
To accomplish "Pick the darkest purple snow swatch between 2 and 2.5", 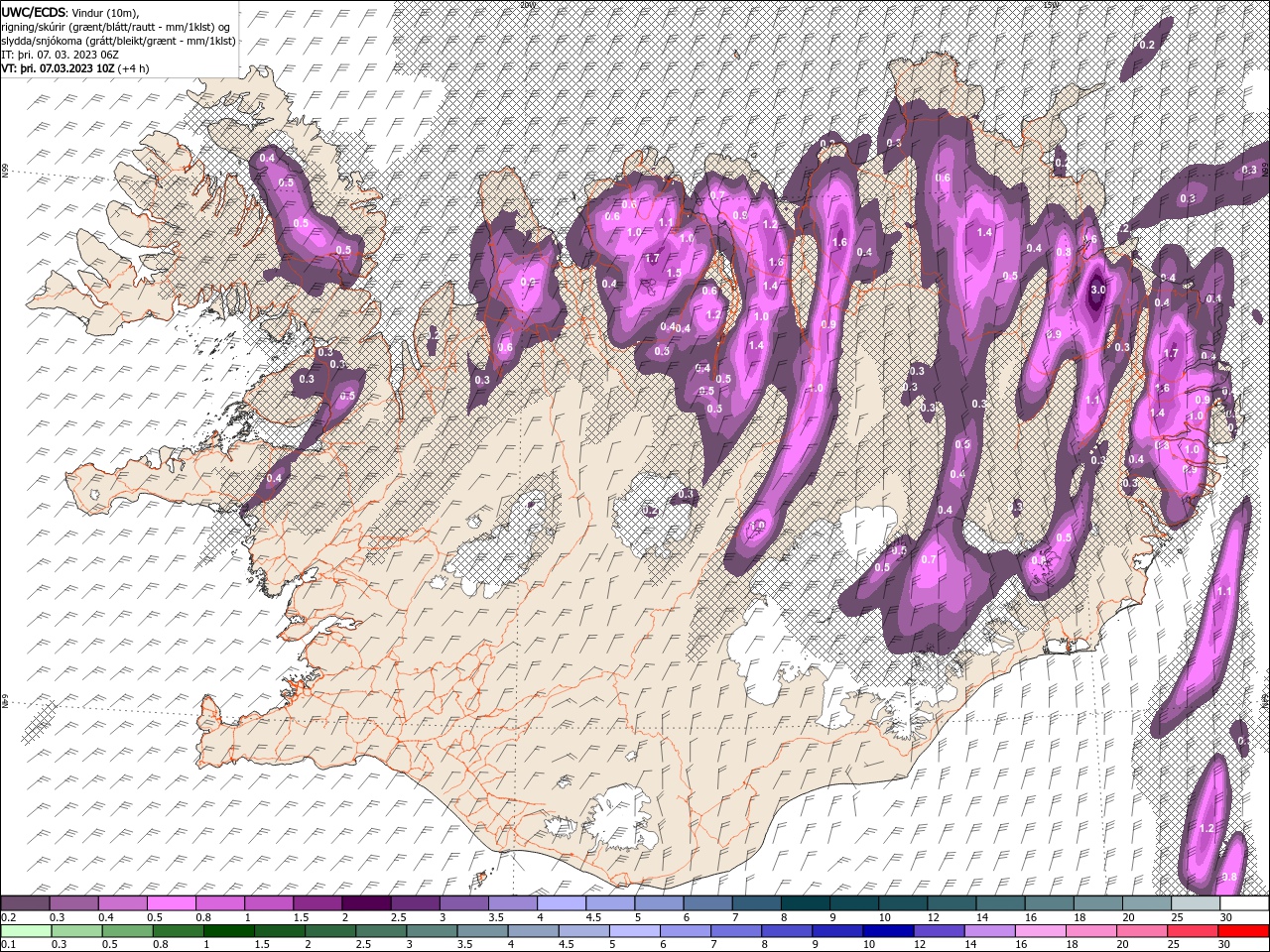I will (x=366, y=903).
